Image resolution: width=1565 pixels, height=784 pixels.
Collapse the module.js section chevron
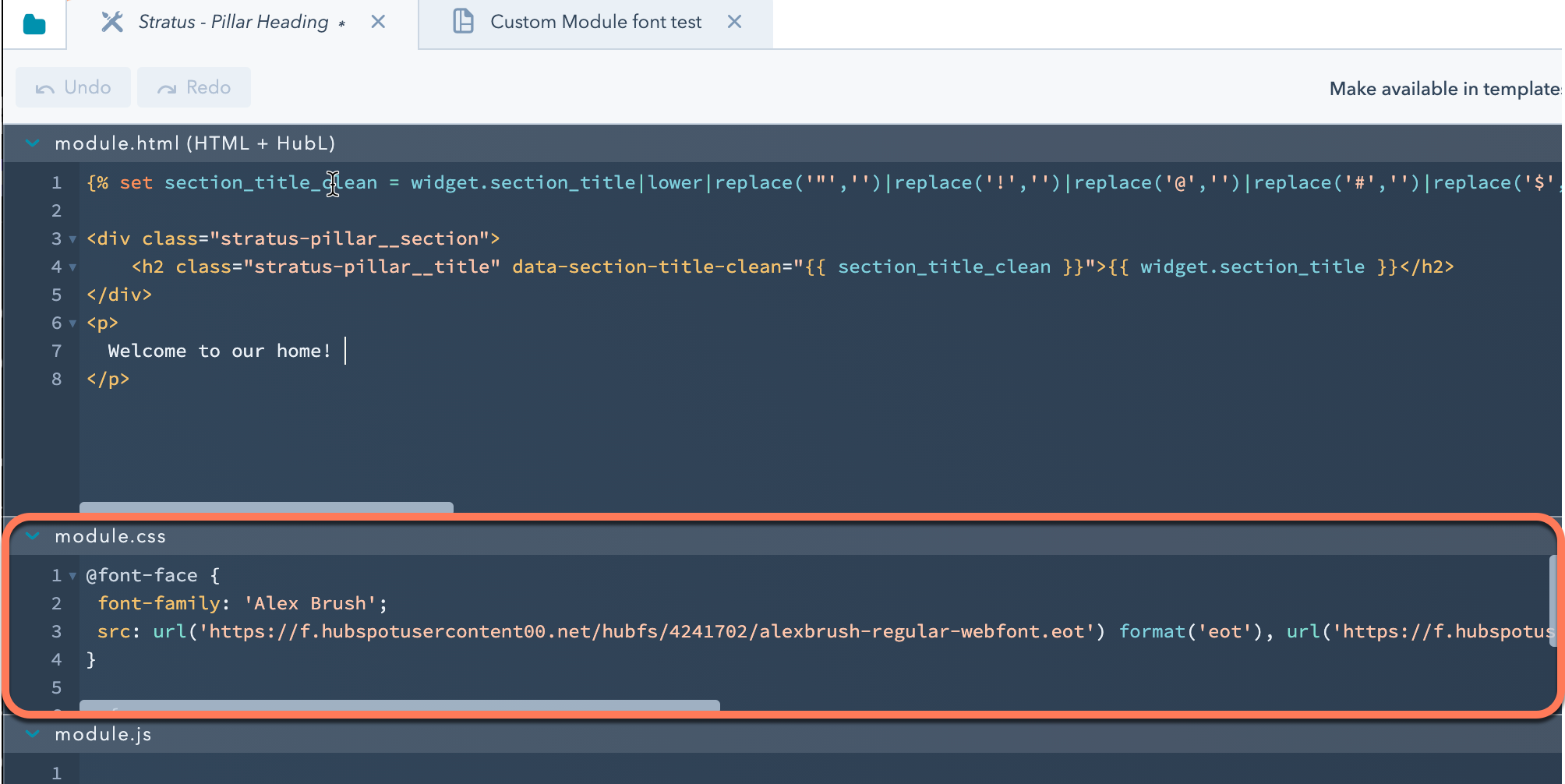(33, 733)
